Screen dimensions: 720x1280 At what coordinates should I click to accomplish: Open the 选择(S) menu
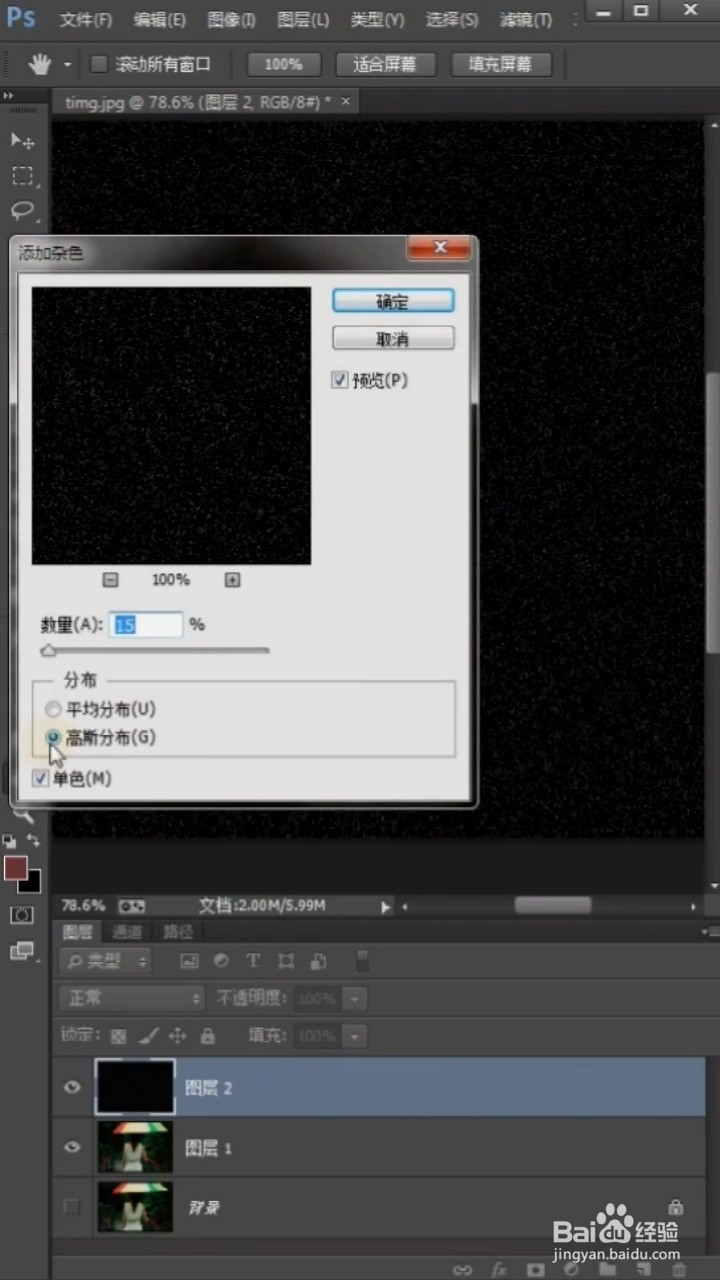(x=451, y=20)
